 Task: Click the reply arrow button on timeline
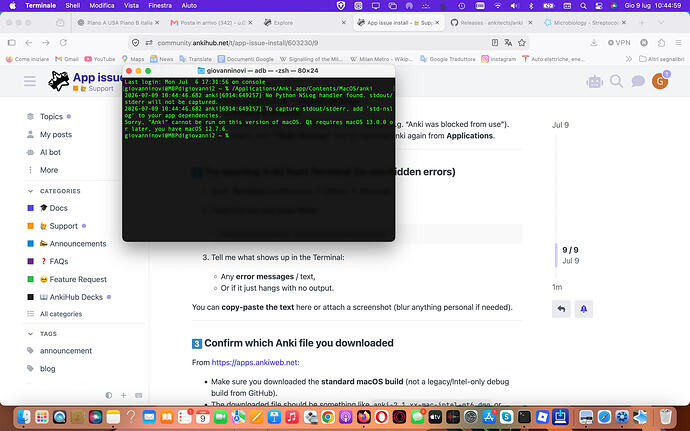click(561, 309)
